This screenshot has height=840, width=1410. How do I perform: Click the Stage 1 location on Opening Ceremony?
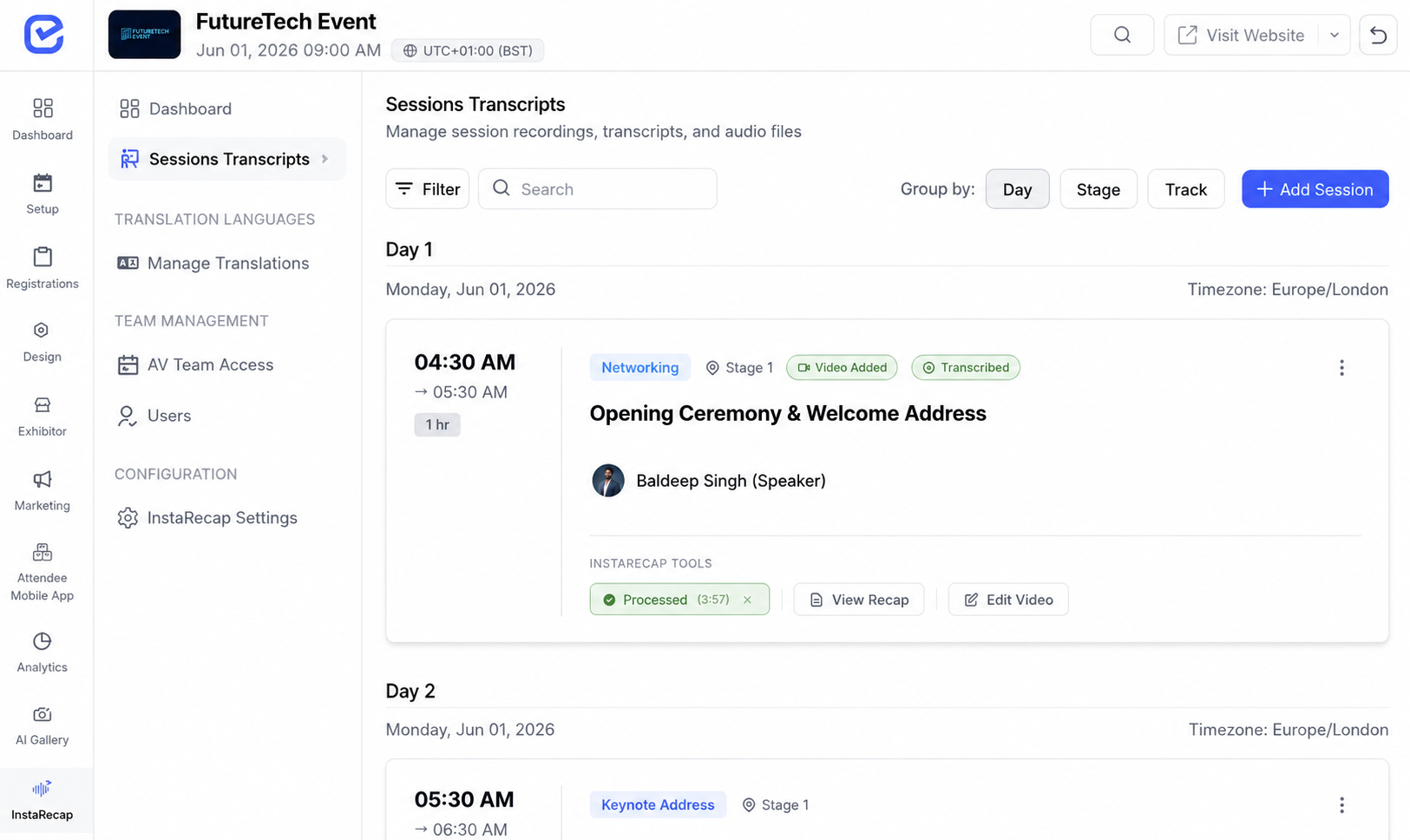[739, 367]
